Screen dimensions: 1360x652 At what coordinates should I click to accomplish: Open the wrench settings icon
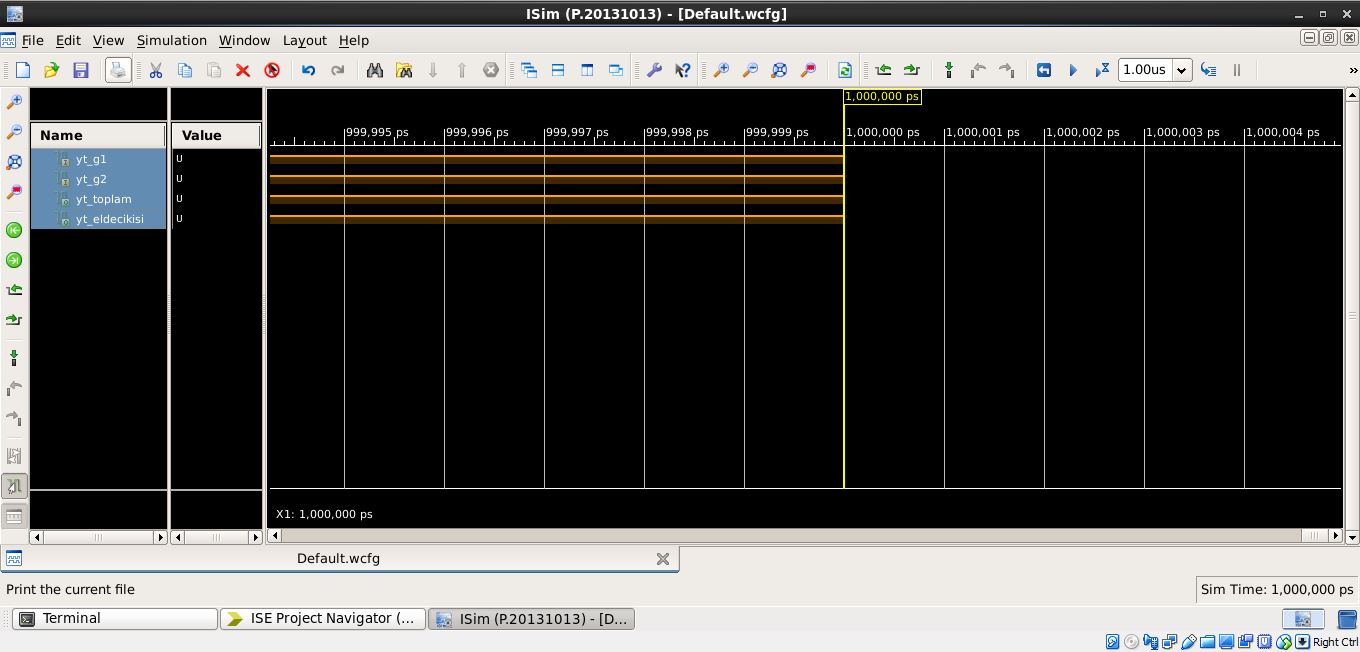click(654, 70)
